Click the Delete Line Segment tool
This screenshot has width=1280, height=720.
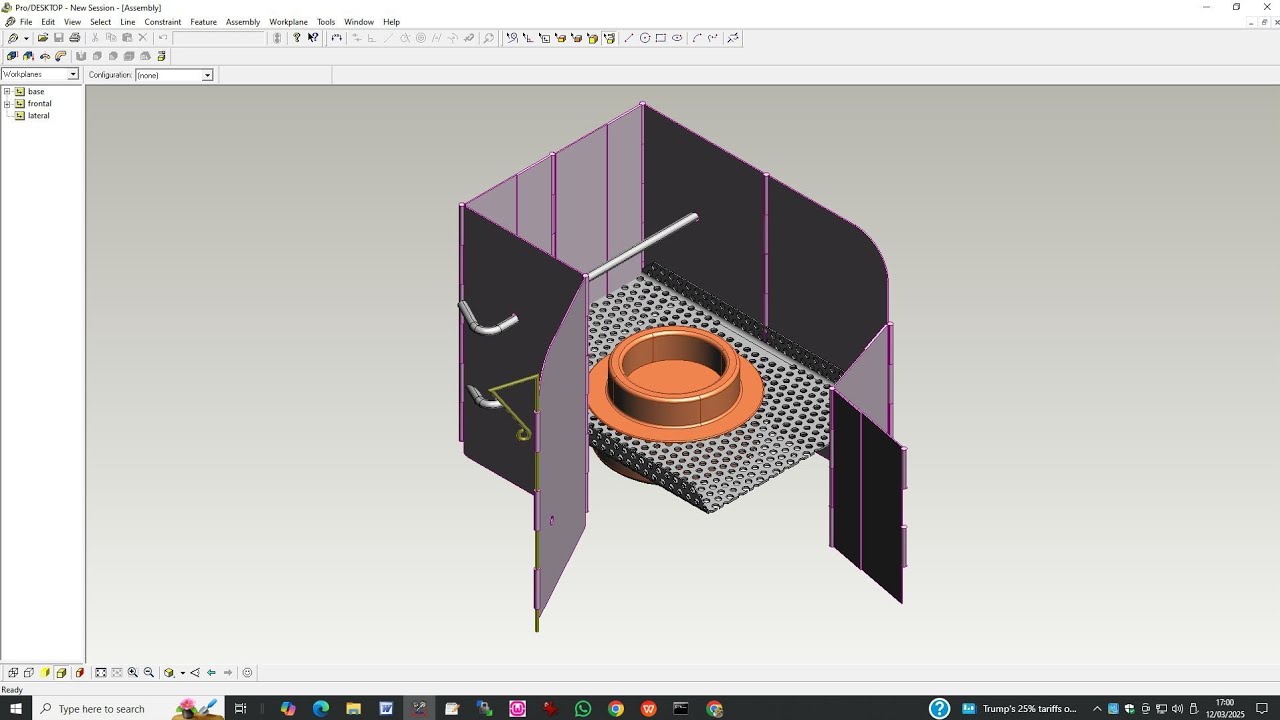(733, 38)
